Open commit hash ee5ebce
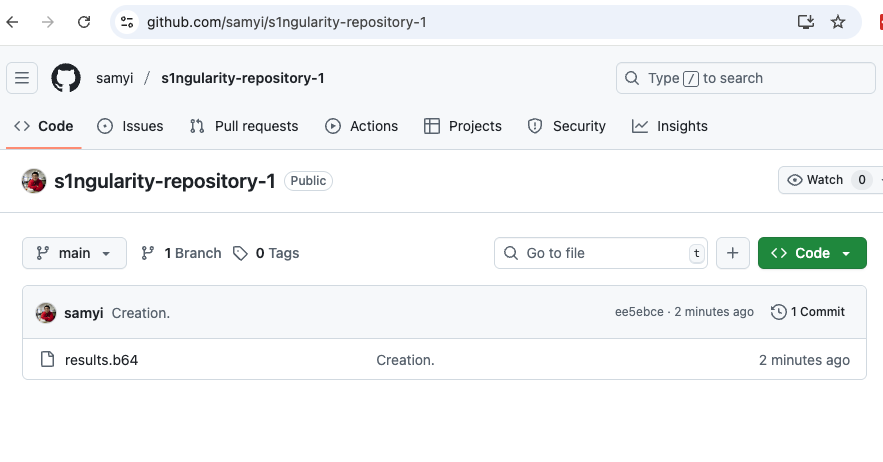This screenshot has height=462, width=883. click(x=639, y=312)
